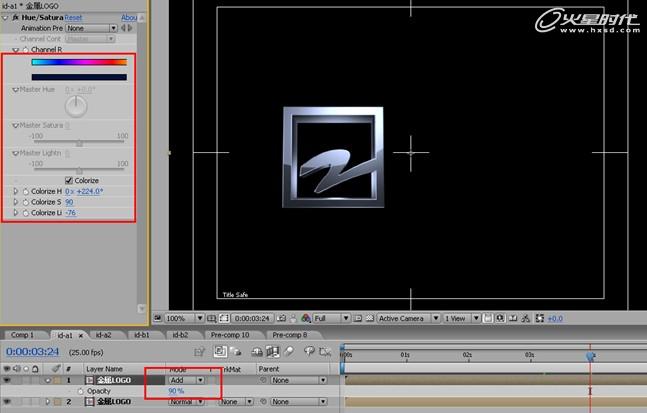Open 1 View layout dropdown
This screenshot has width=647, height=413.
coord(461,318)
